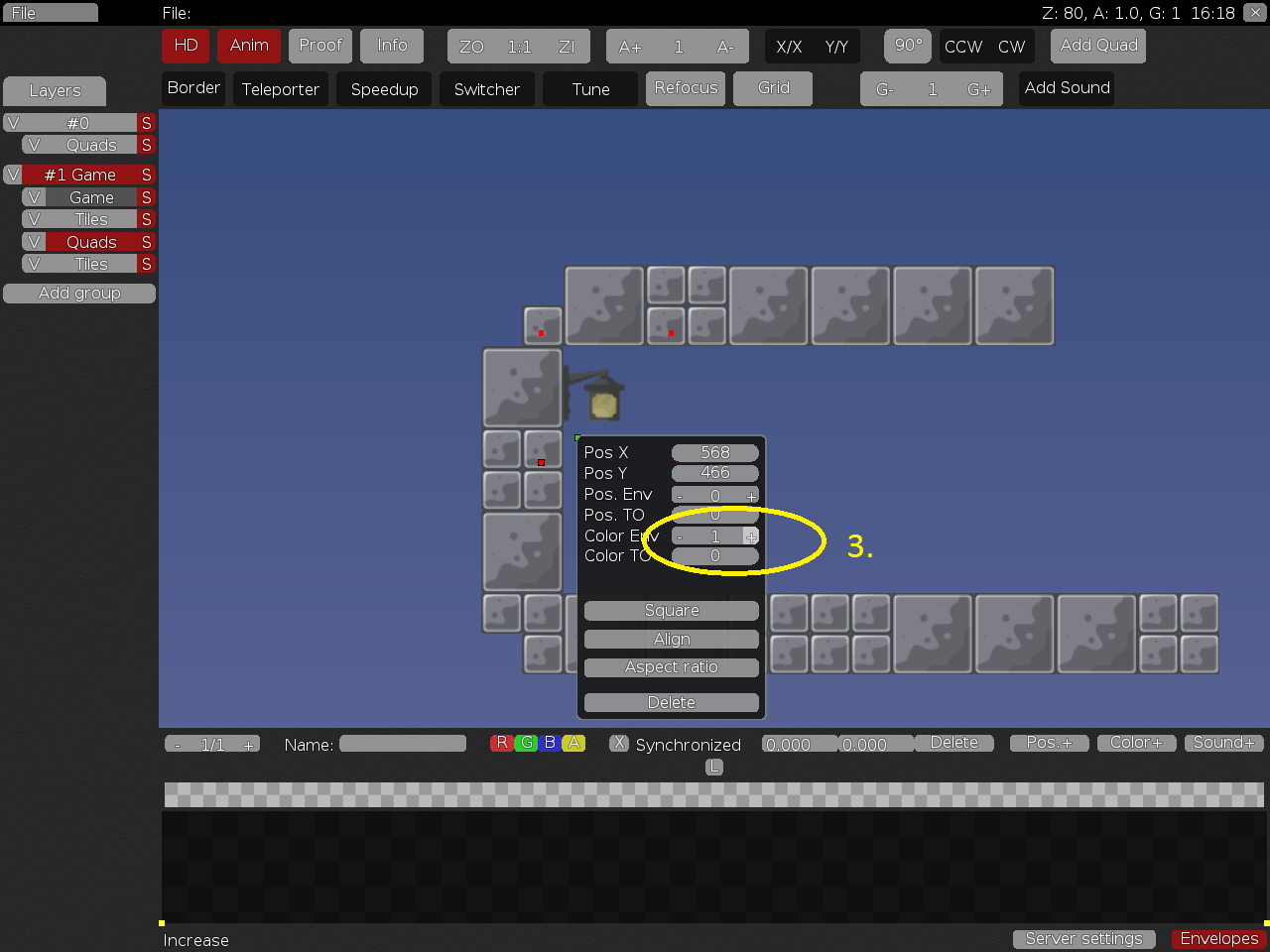Toggle the yellow A alpha channel button
Viewport: 1270px width, 952px height.
click(x=573, y=743)
